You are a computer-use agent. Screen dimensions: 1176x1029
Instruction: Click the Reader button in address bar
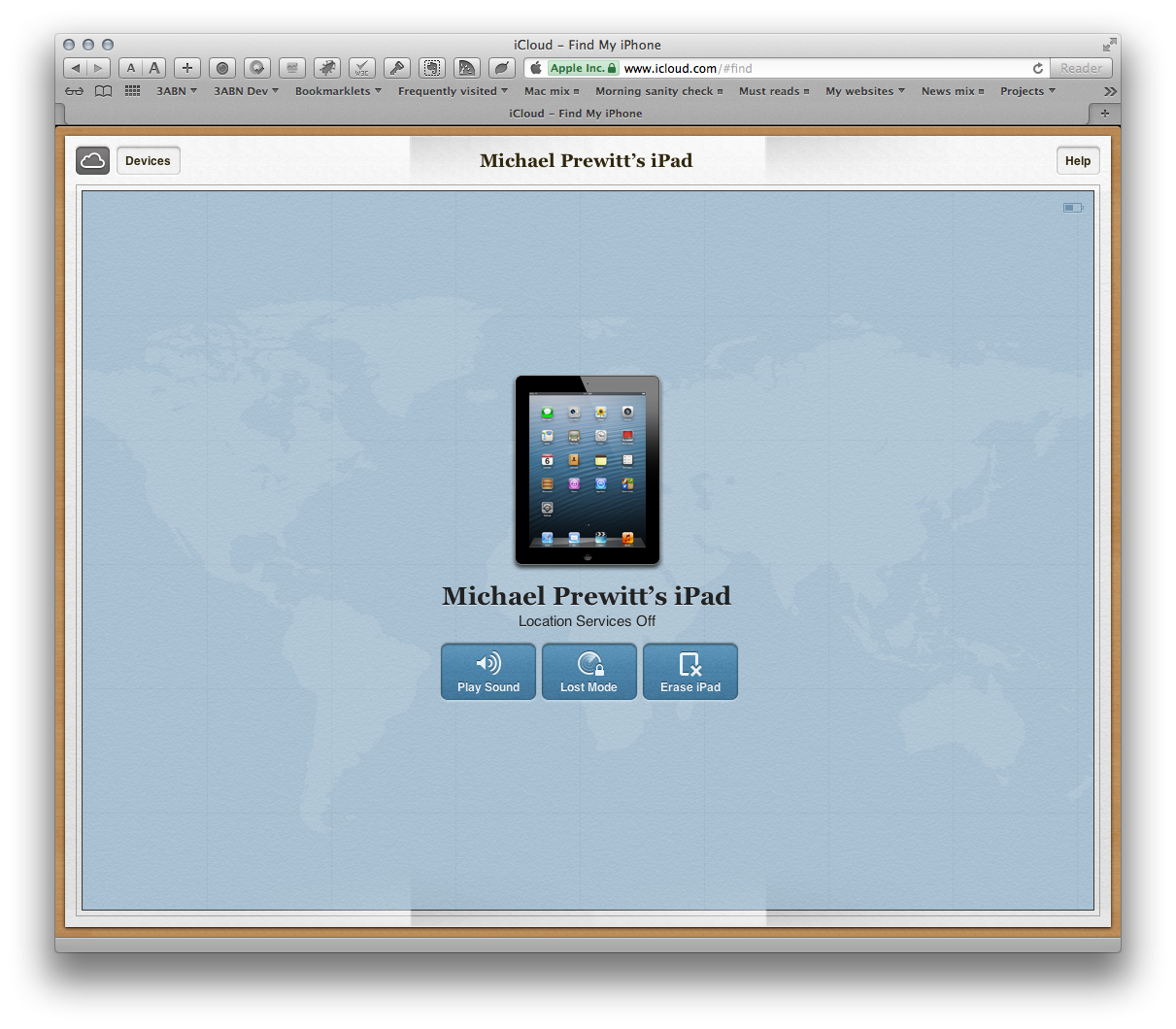coord(1081,68)
